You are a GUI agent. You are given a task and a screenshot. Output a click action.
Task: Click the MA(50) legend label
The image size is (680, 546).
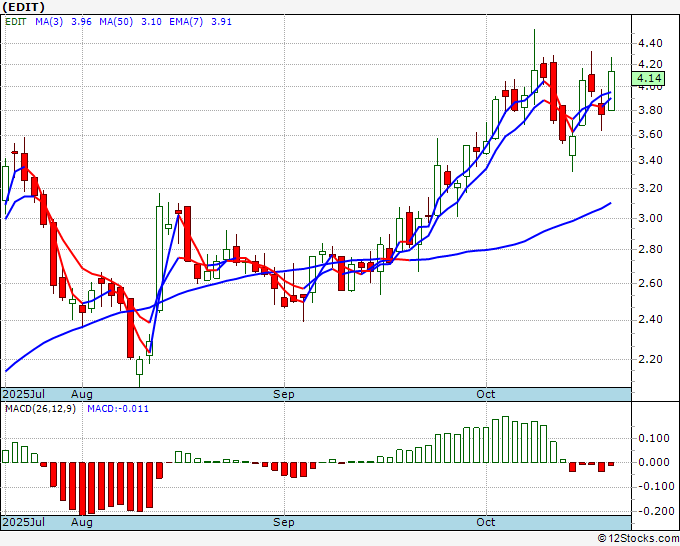coord(116,22)
